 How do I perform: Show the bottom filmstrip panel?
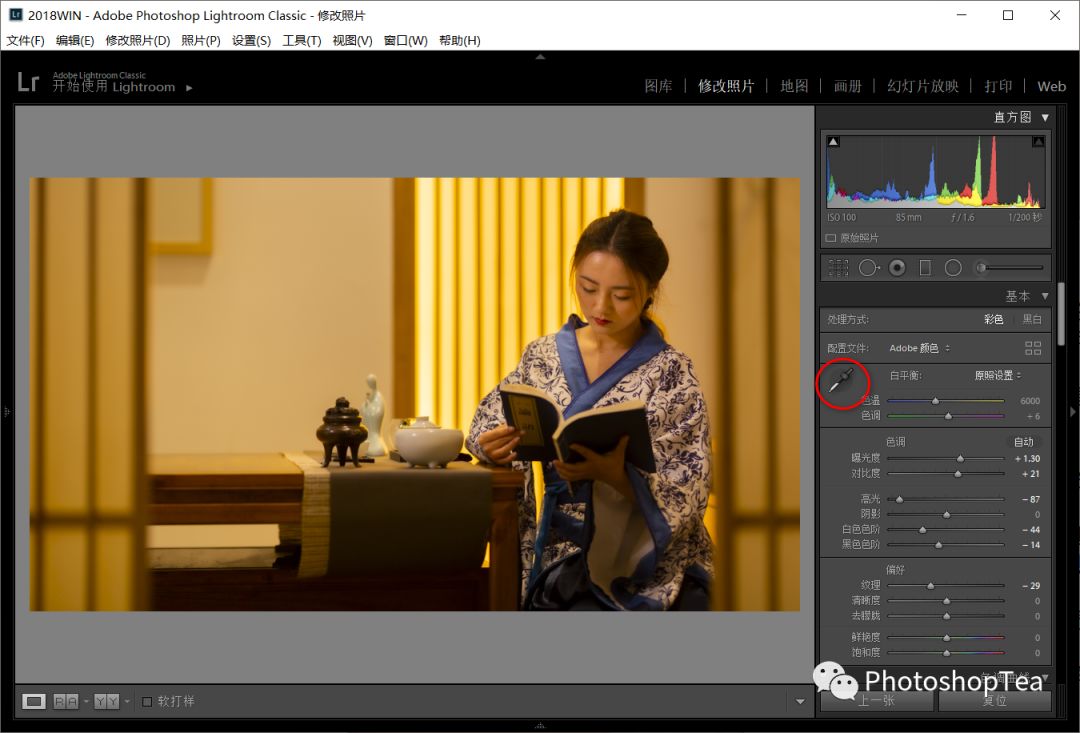click(x=540, y=725)
